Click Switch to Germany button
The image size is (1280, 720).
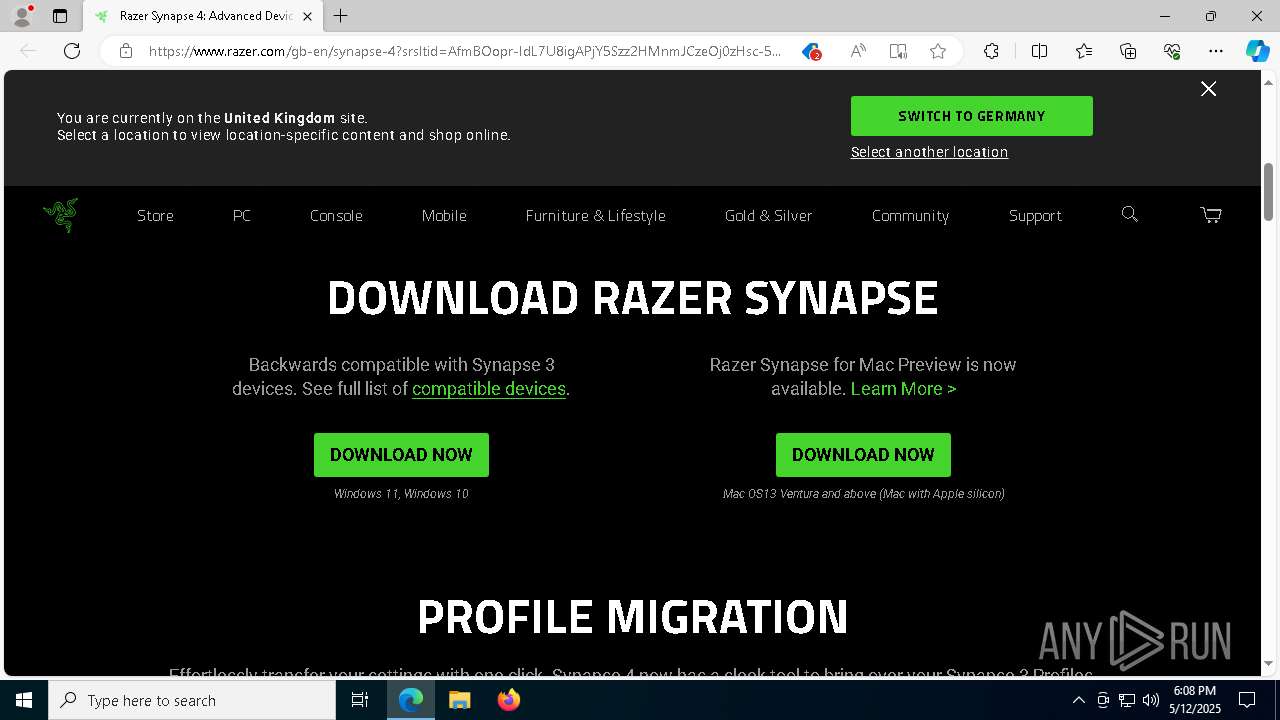pos(971,116)
